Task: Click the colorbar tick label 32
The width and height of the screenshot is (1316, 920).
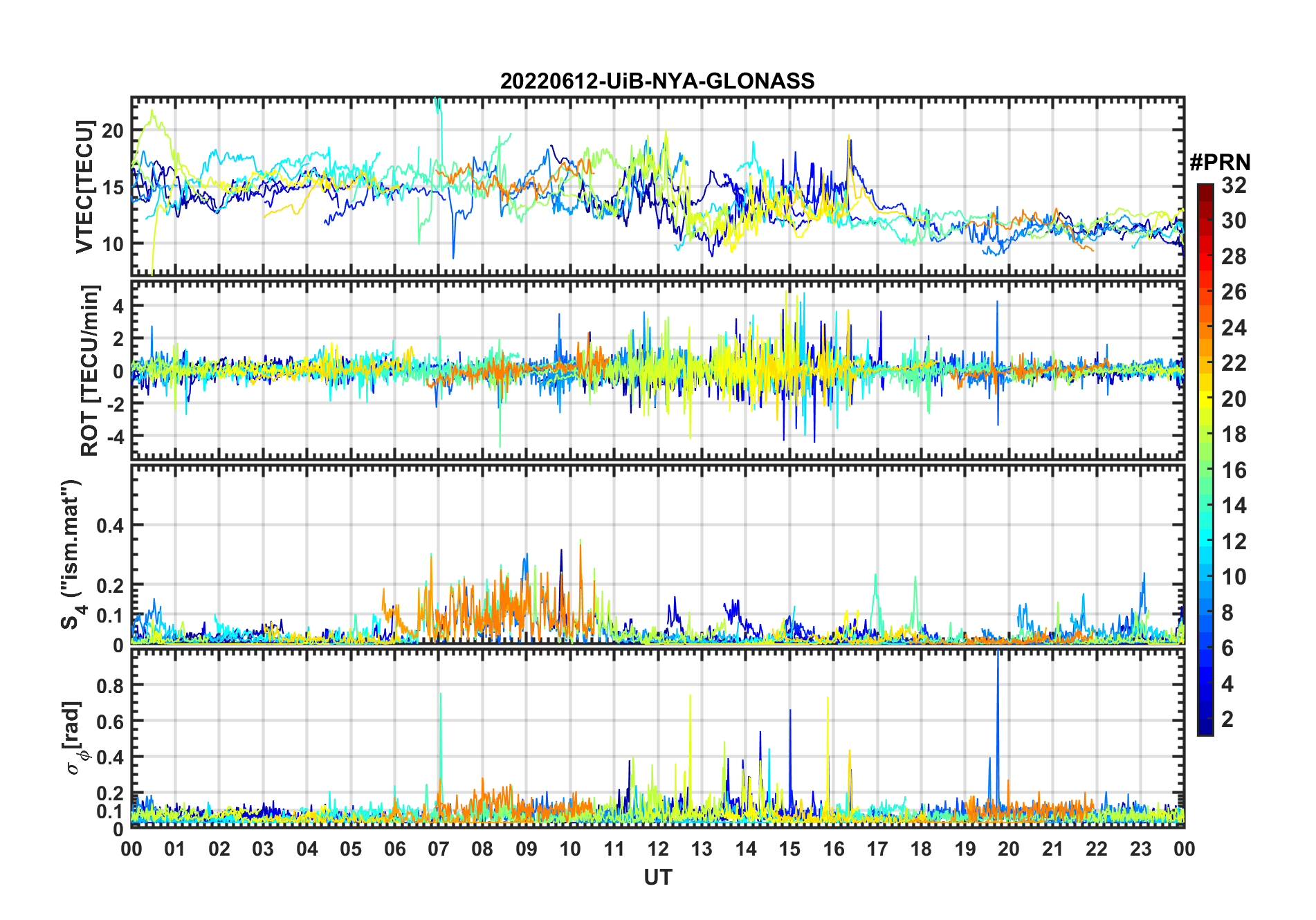Action: pyautogui.click(x=1234, y=185)
